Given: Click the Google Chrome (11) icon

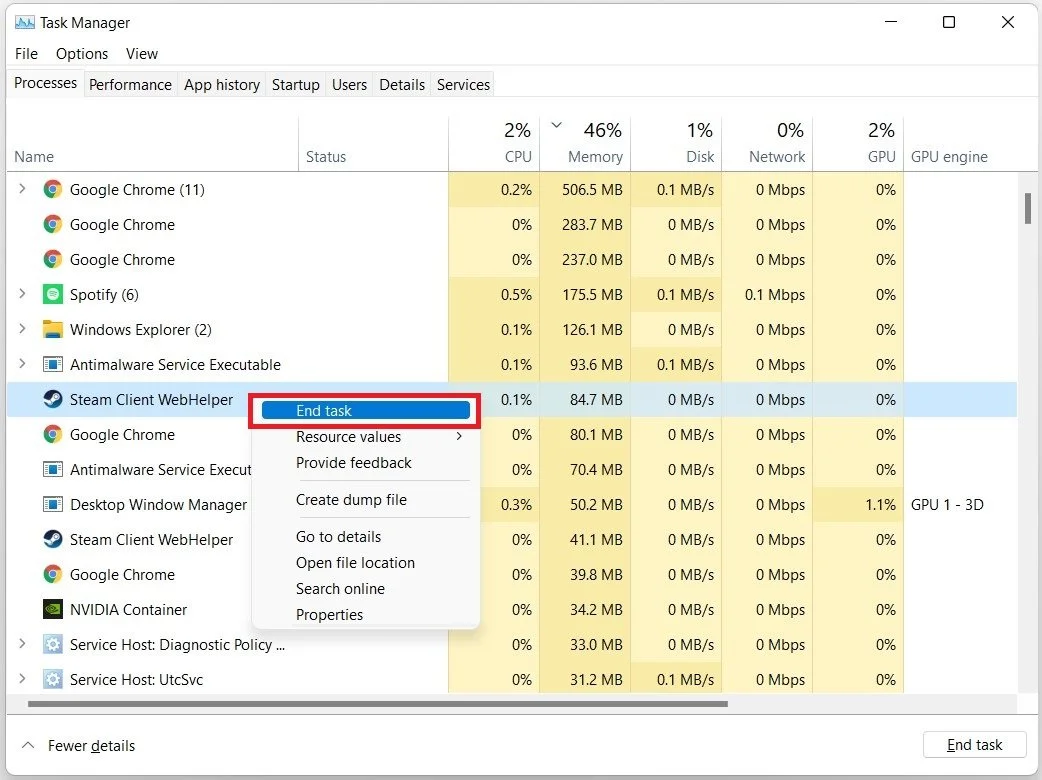Looking at the screenshot, I should point(52,189).
